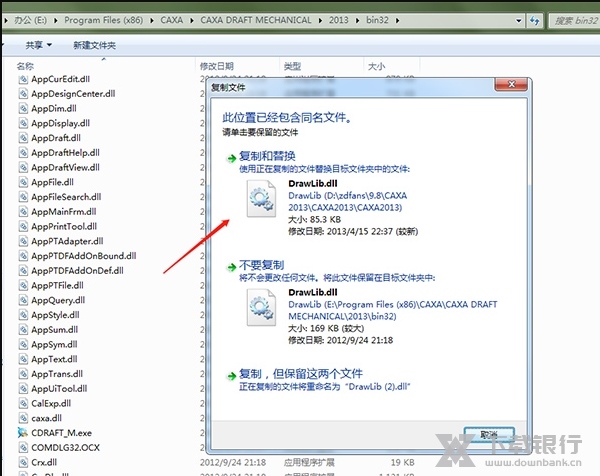600x476 pixels.
Task: Click the CDRAFT_M.exe application icon
Action: pos(22,433)
